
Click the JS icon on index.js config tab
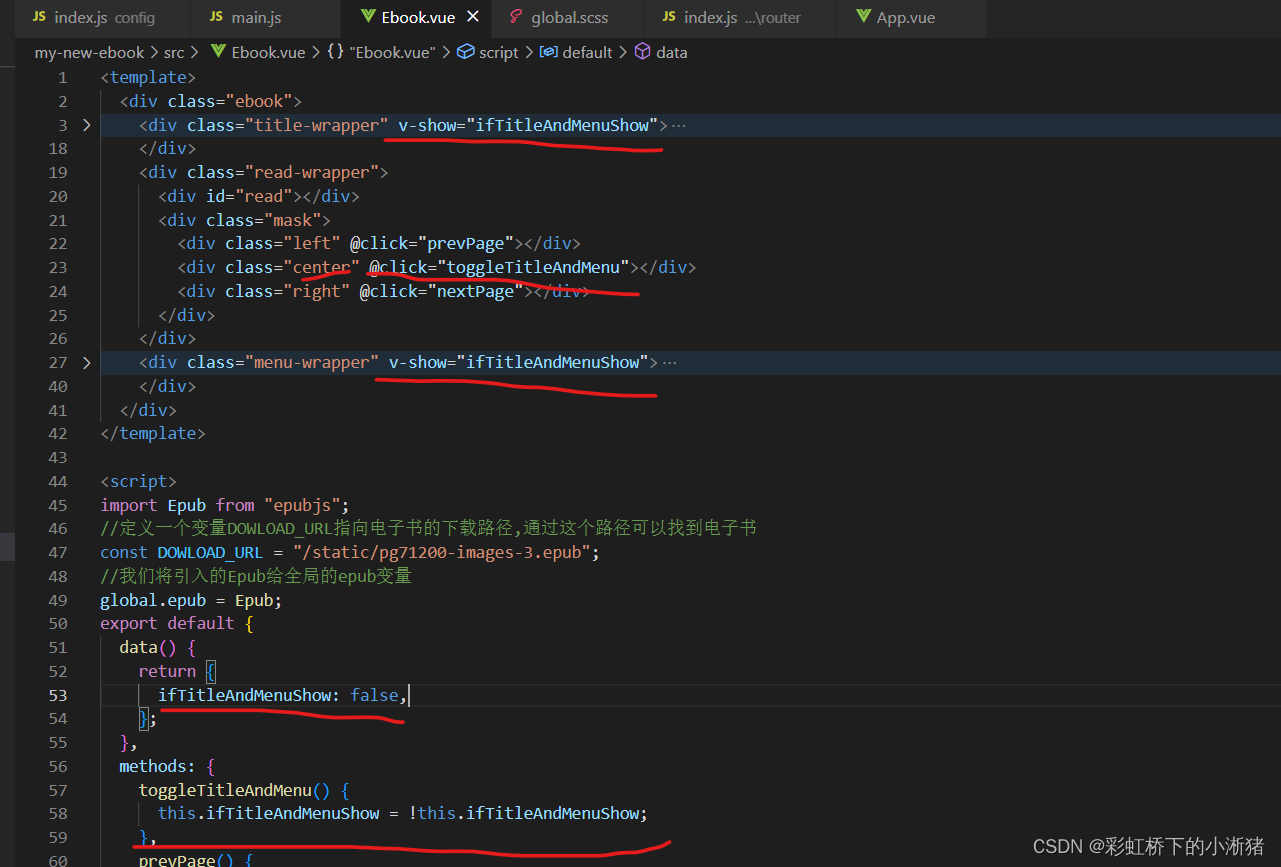point(40,17)
